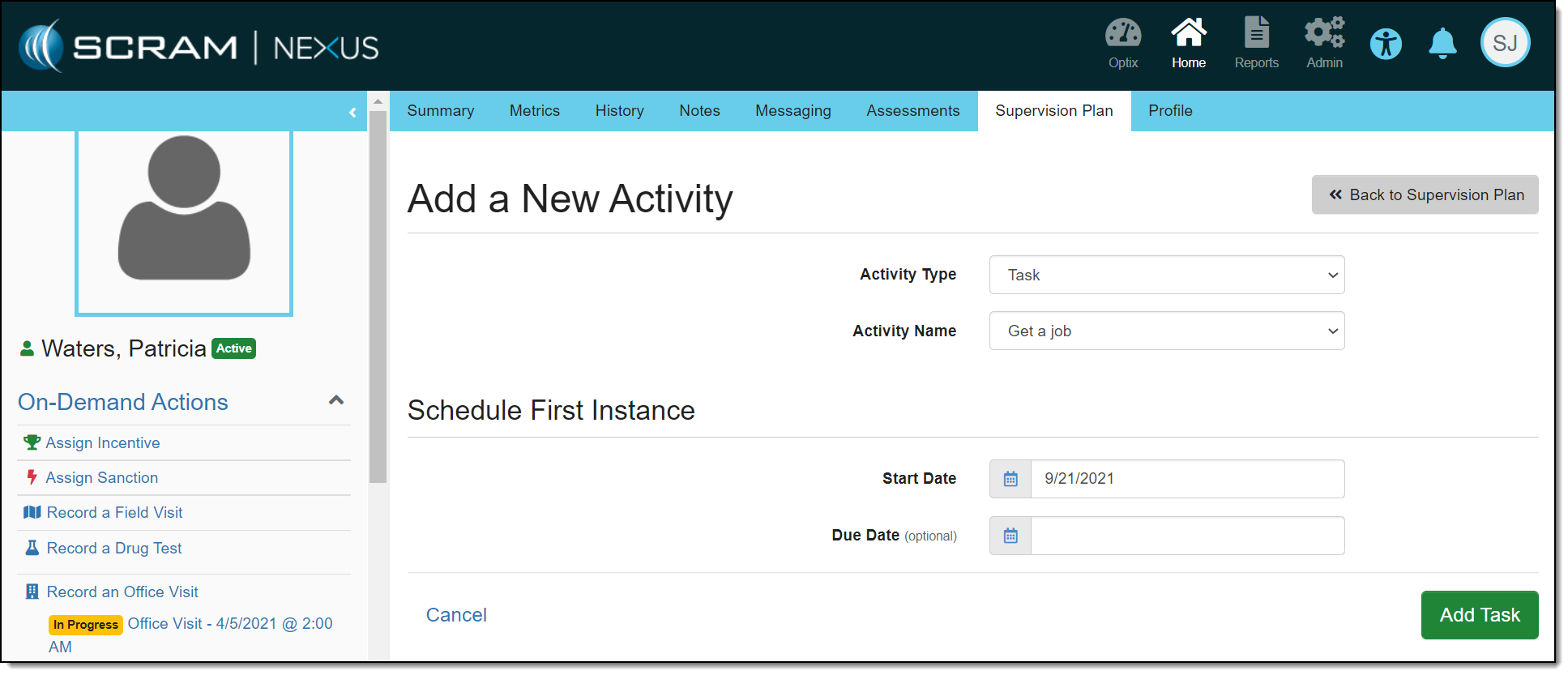The height and width of the screenshot is (675, 1568).
Task: Click the Record a Drug Test link
Action: point(114,549)
